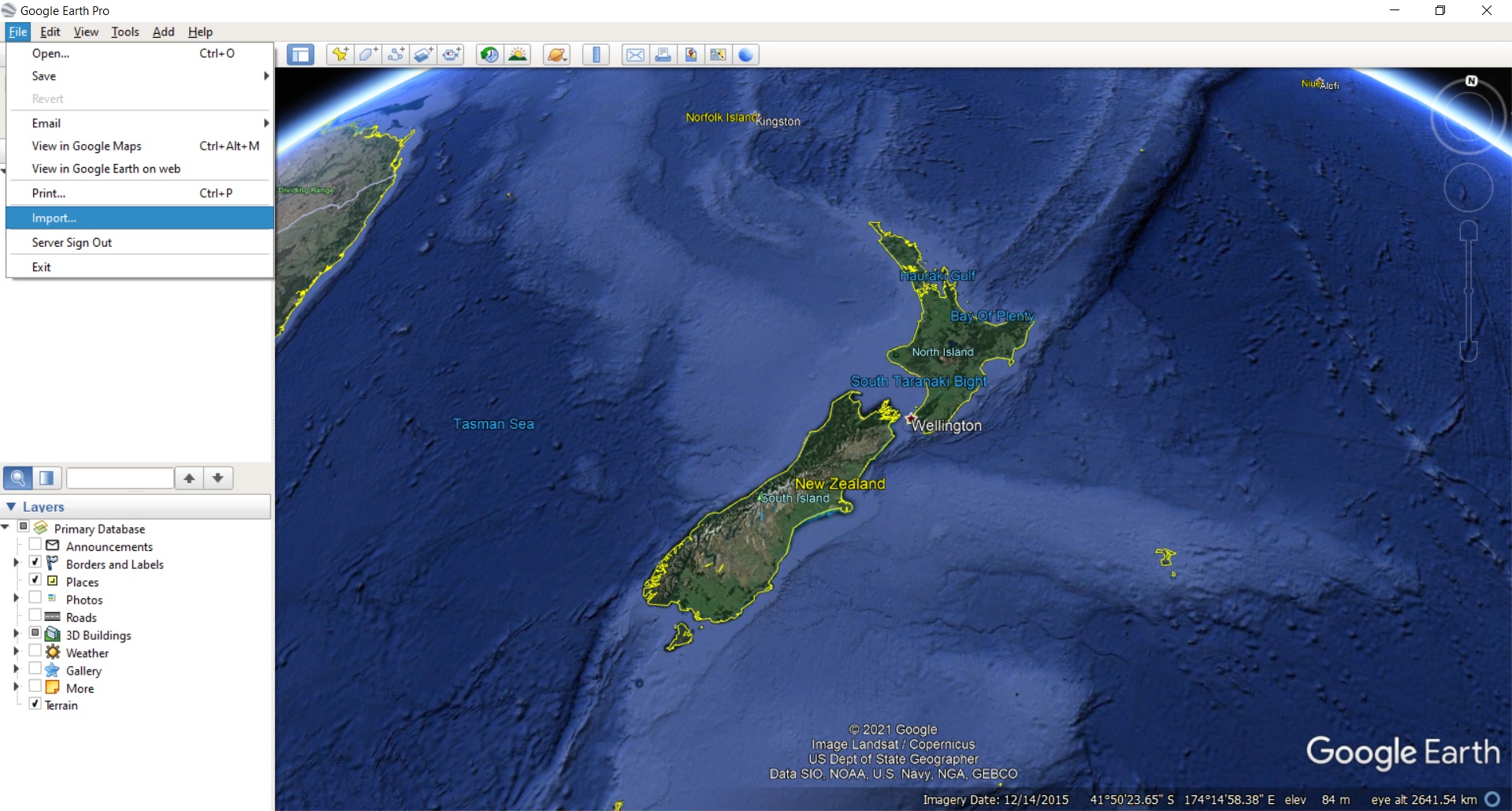Uncheck the Terrain layer checkbox
1512x811 pixels.
tap(35, 704)
